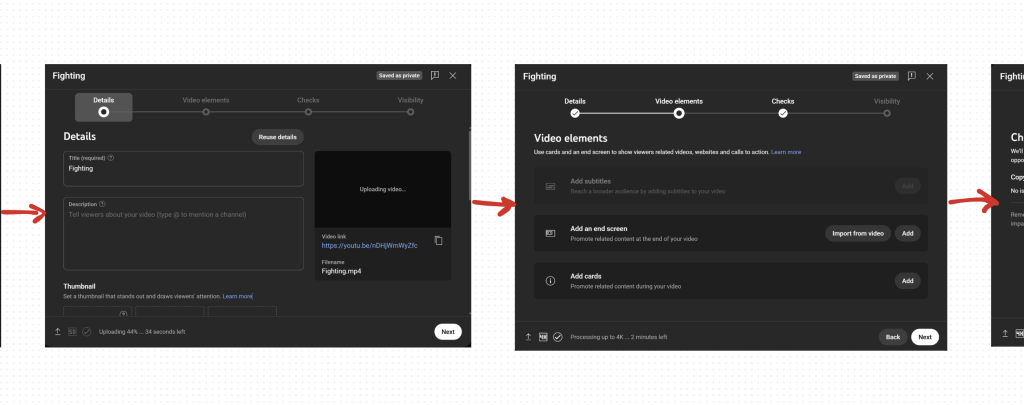Return to the Details step in the Video elements dialog
1024x405 pixels.
[575, 112]
